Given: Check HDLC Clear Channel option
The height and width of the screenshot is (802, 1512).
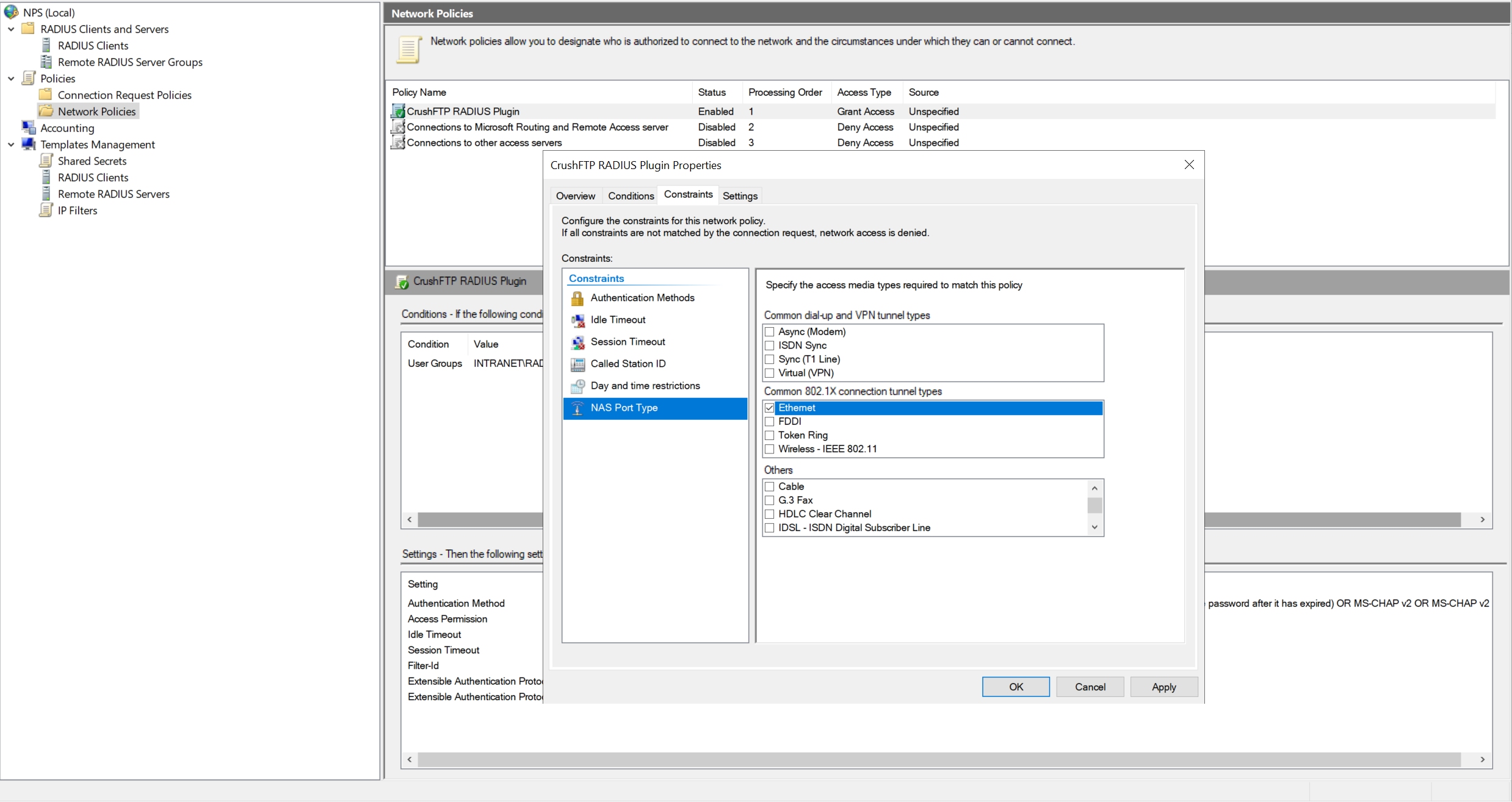Looking at the screenshot, I should [770, 514].
